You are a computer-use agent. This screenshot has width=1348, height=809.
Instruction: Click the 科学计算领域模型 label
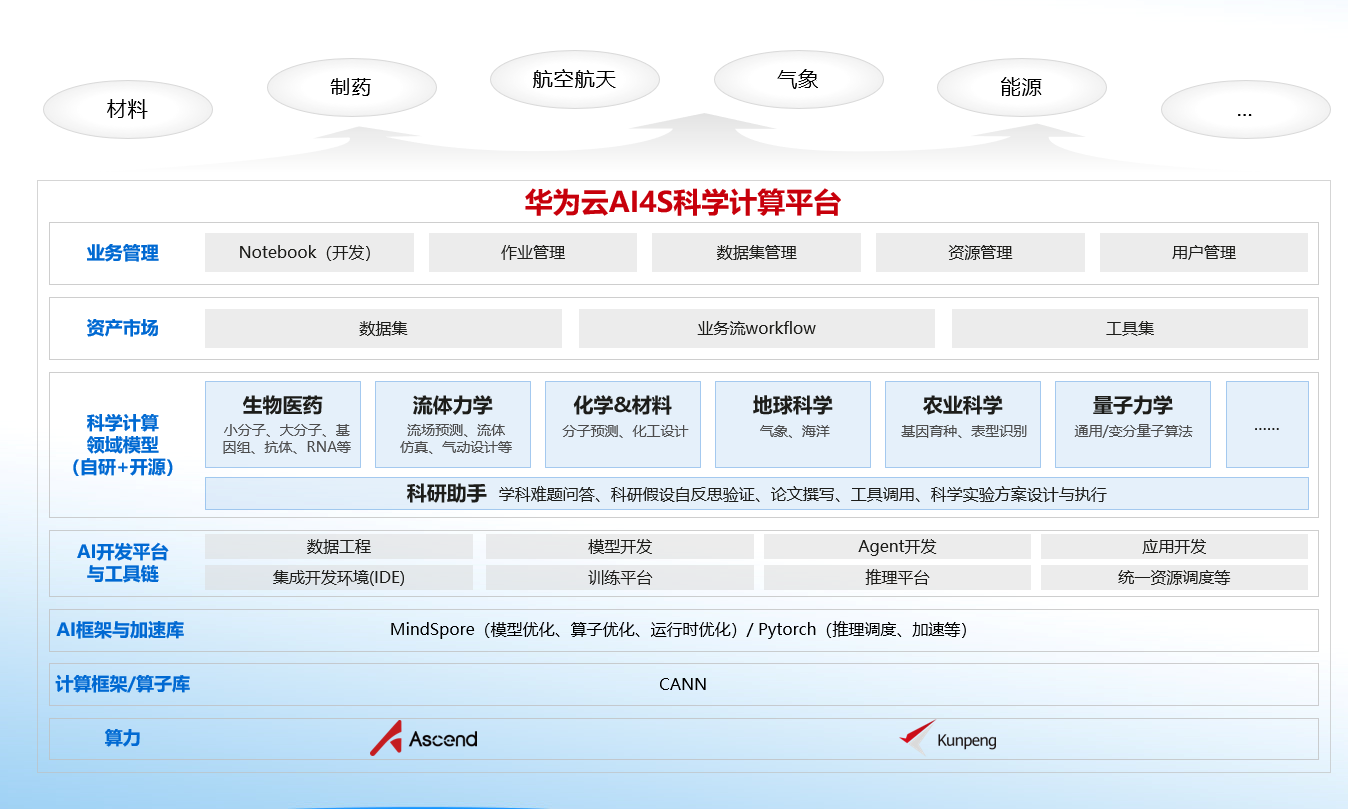pos(122,444)
